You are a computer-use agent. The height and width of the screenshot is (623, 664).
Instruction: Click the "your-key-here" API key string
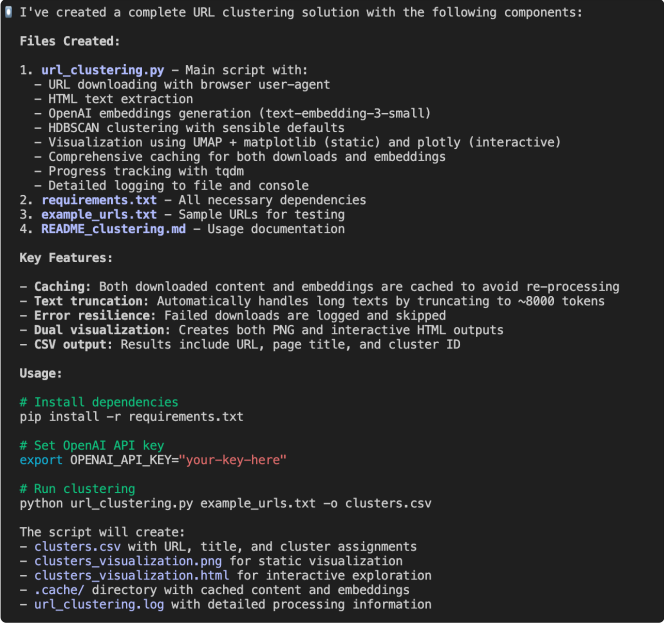click(x=235, y=460)
